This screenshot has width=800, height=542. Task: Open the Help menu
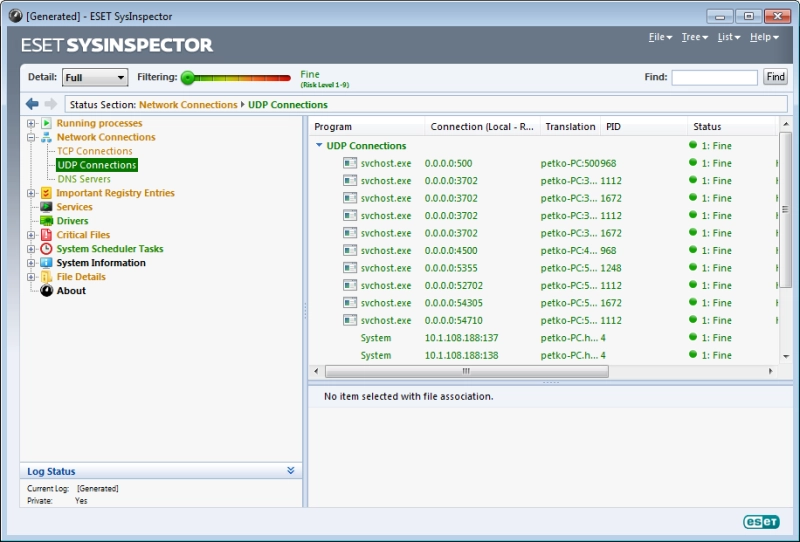[x=764, y=37]
